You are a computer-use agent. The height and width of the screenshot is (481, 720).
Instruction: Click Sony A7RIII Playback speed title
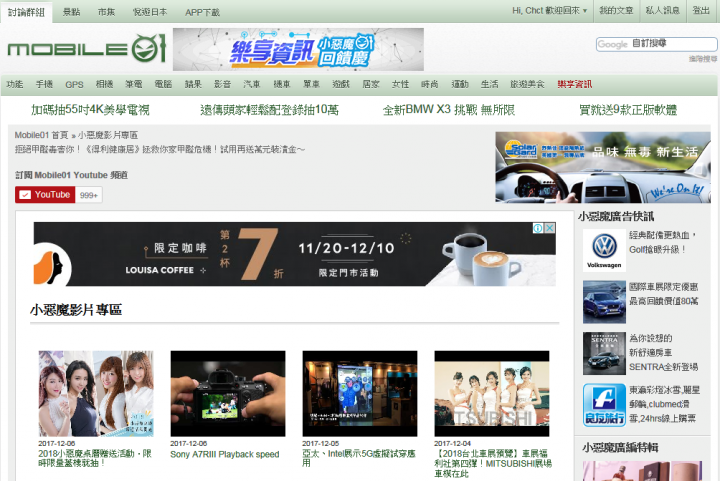coord(225,454)
